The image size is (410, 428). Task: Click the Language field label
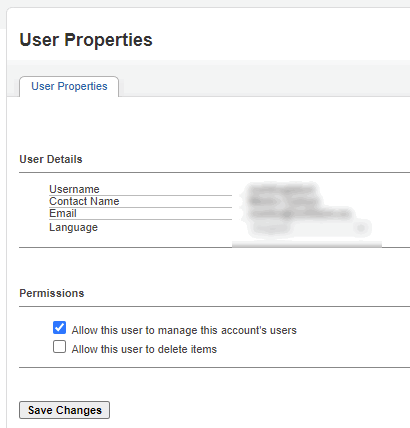(x=73, y=227)
